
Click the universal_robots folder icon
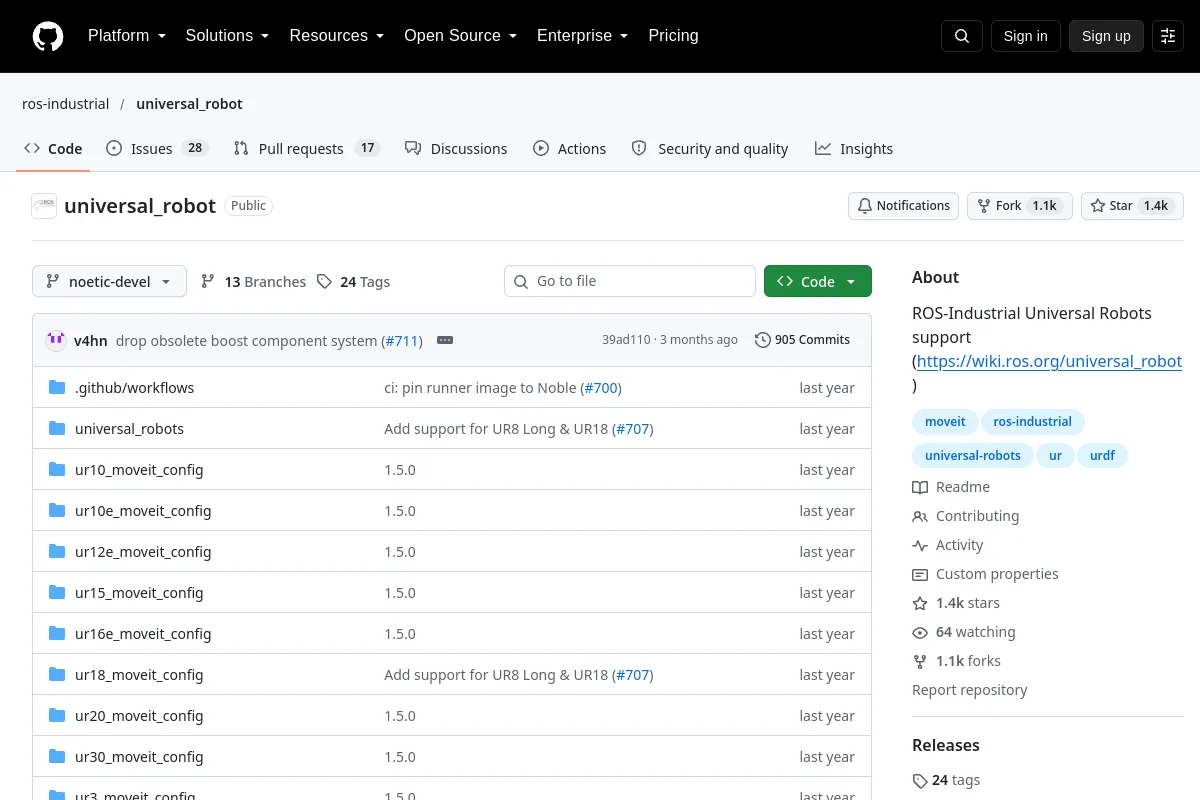(57, 429)
